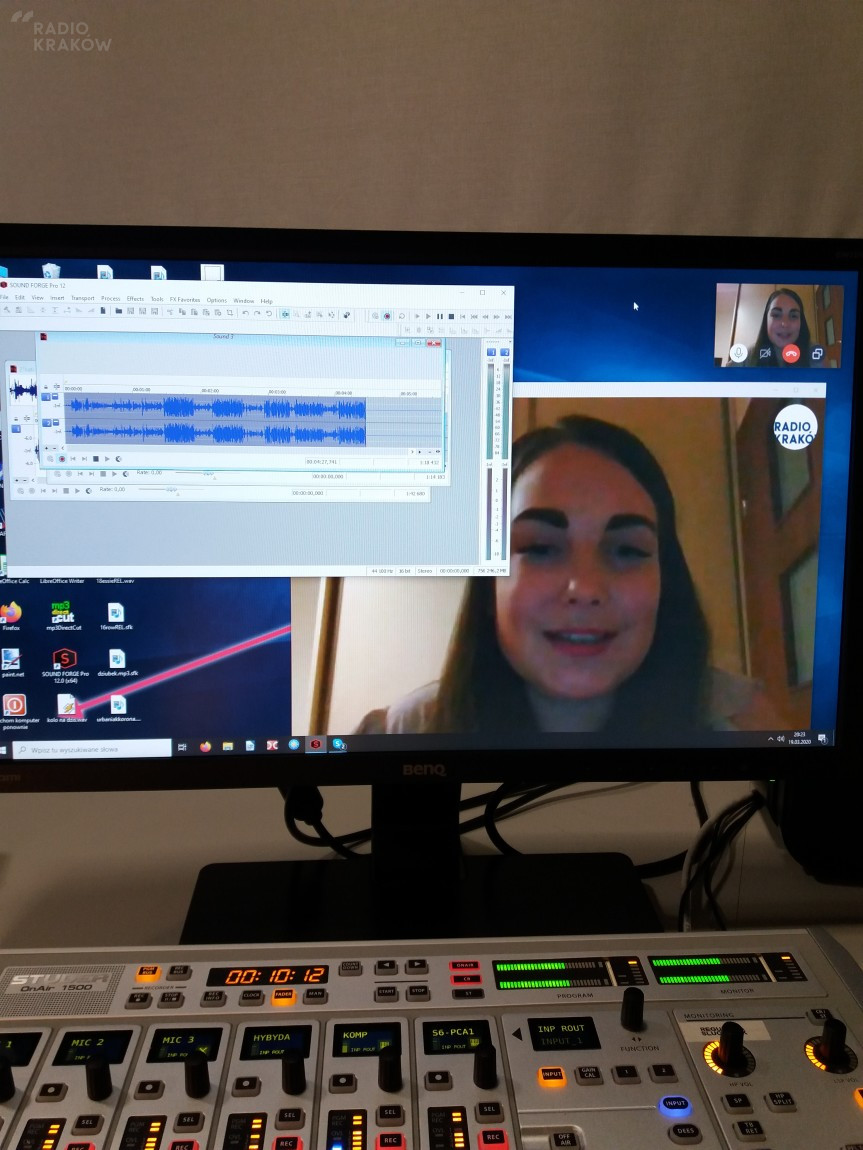Open the Transport menu in Sound Forge
The height and width of the screenshot is (1150, 863).
82,298
